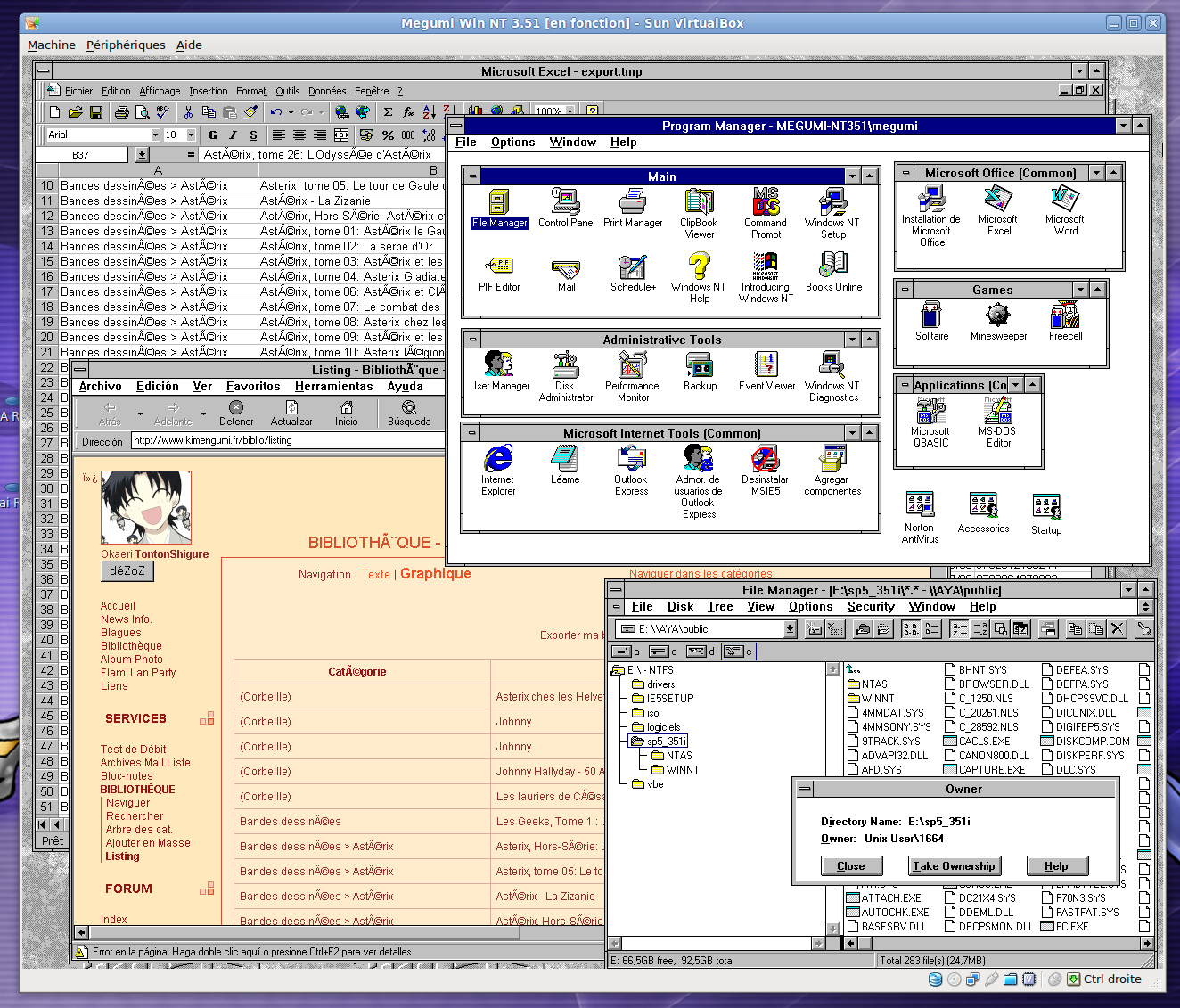Toggle sort by name in File Manager toolbar
This screenshot has height=1008, width=1180.
point(959,628)
